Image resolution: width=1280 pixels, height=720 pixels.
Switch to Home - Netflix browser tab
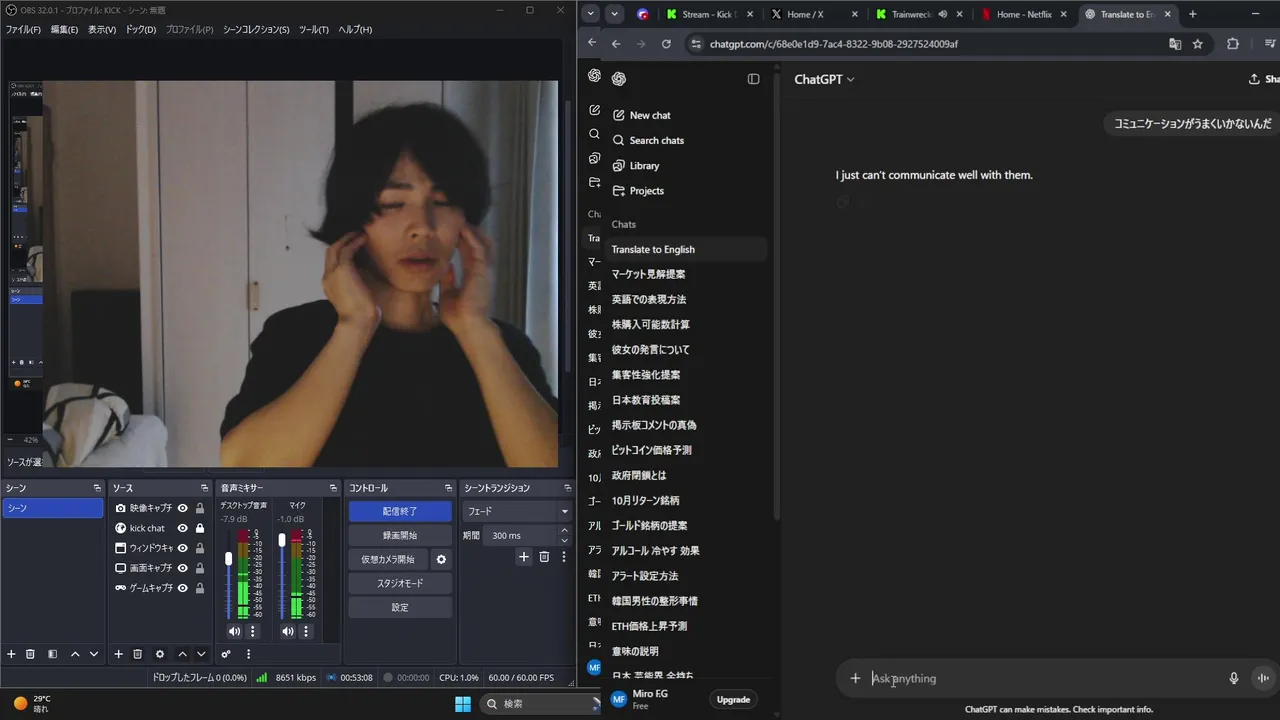[1025, 14]
